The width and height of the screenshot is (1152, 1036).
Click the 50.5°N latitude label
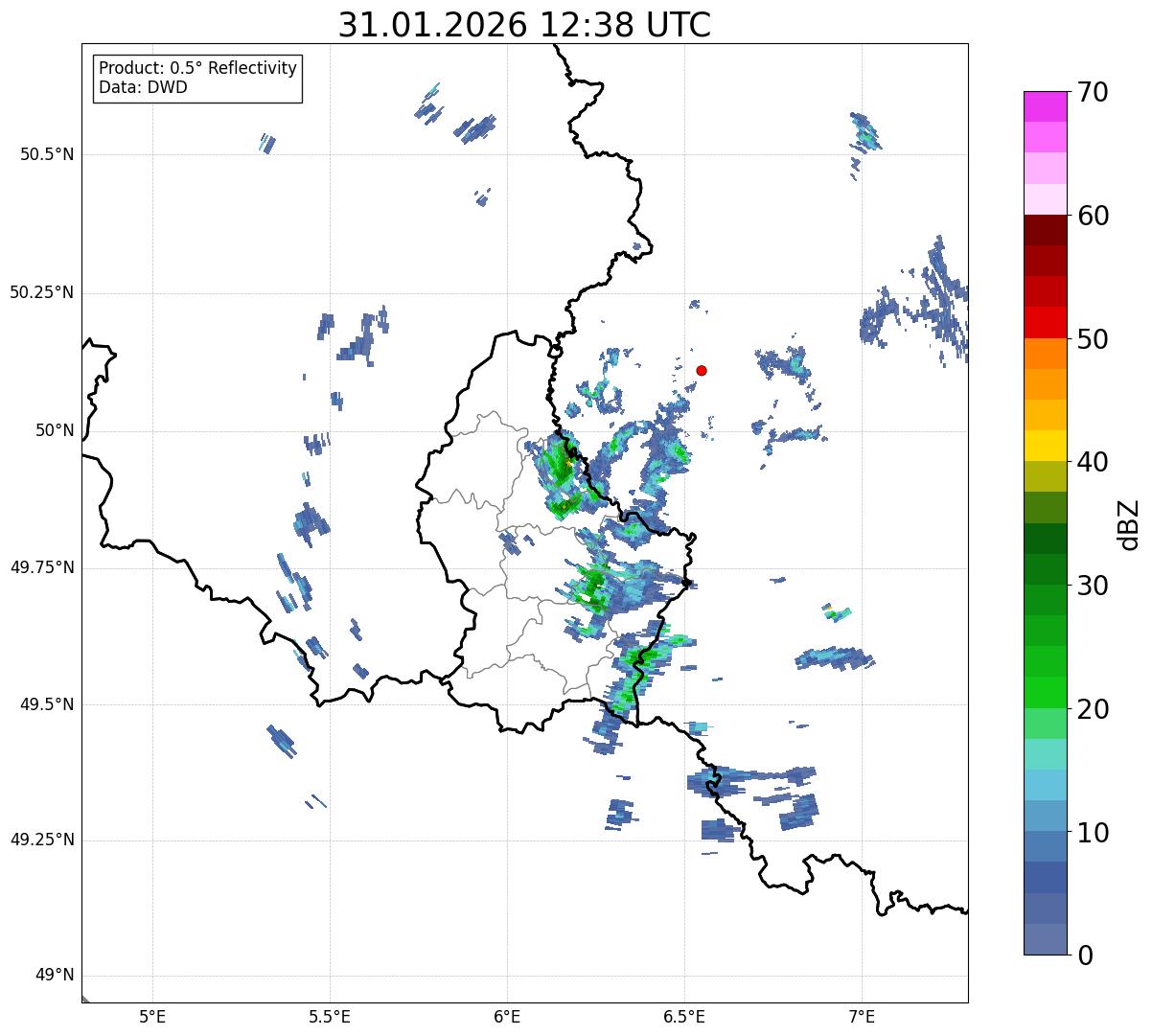(x=47, y=154)
